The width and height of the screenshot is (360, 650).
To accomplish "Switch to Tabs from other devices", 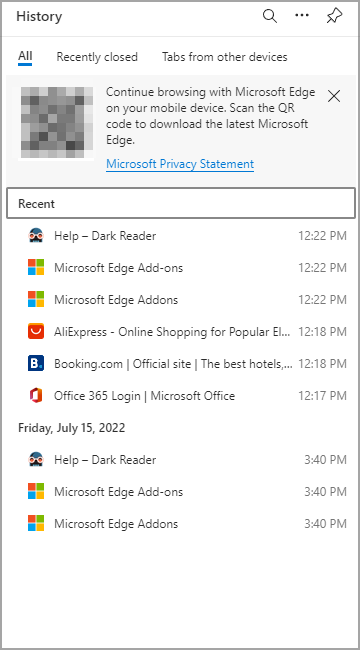I will point(224,57).
